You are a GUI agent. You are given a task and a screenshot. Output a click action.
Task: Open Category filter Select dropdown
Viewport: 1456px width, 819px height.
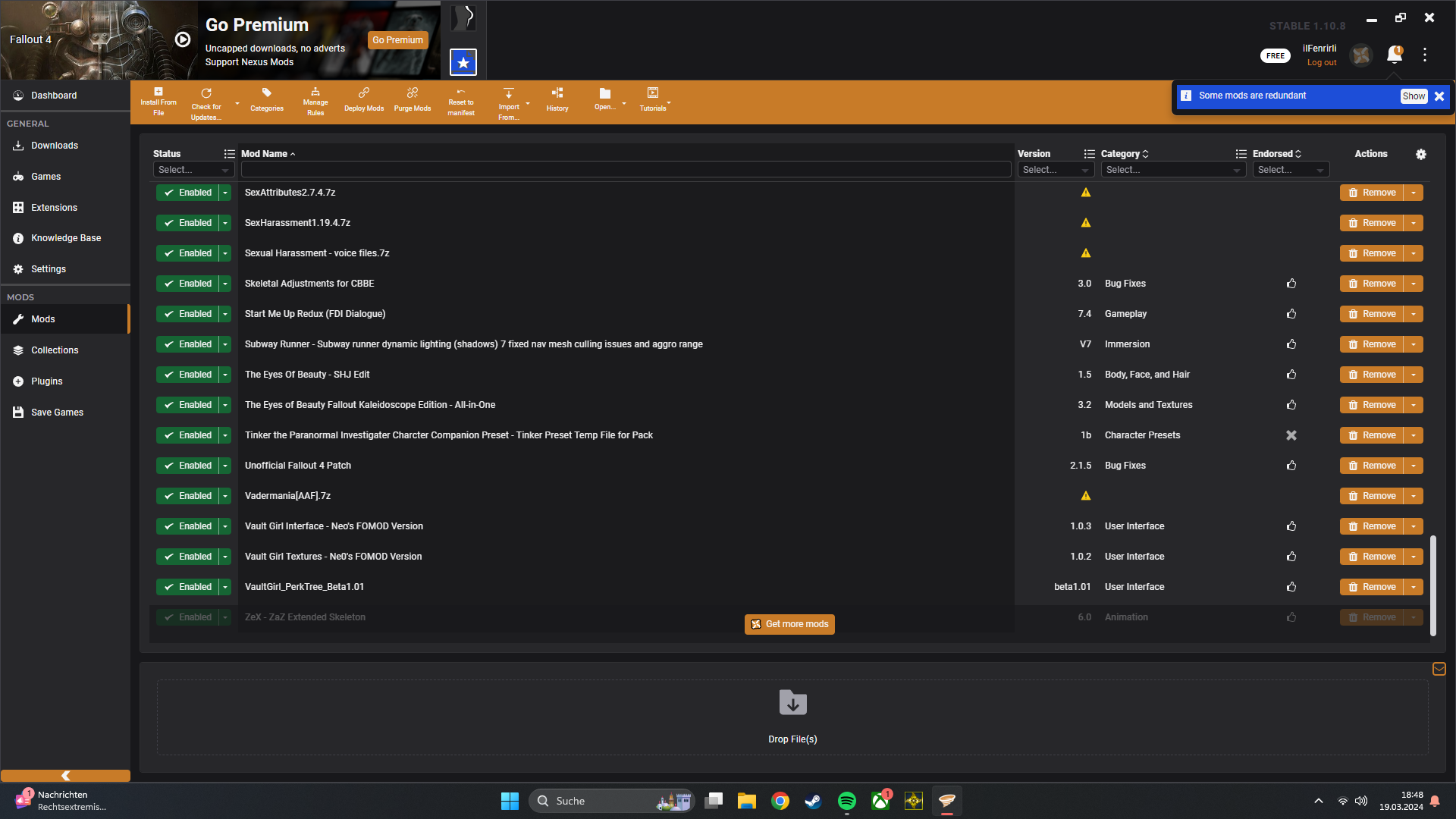(x=1173, y=170)
